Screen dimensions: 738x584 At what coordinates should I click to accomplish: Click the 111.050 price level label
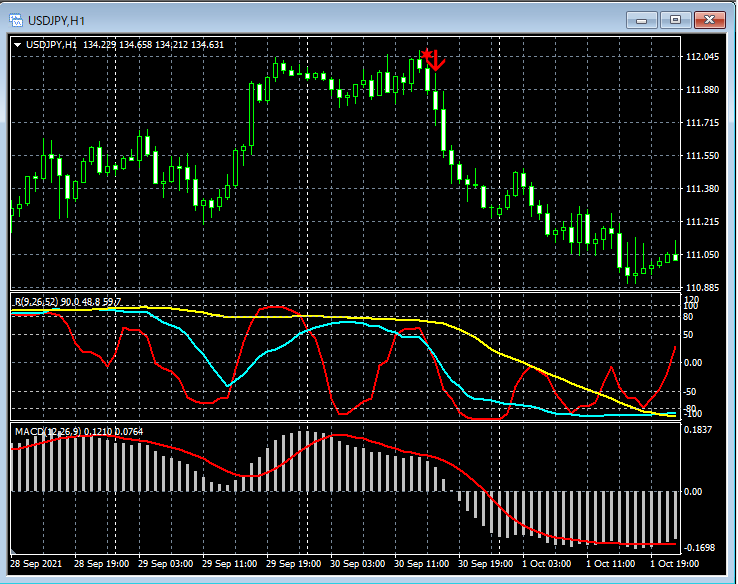703,255
